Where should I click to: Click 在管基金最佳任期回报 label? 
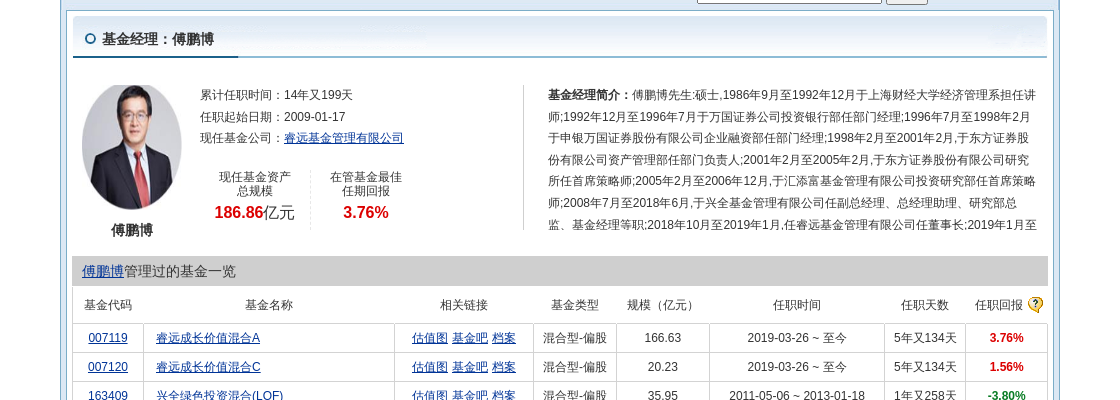(366, 184)
